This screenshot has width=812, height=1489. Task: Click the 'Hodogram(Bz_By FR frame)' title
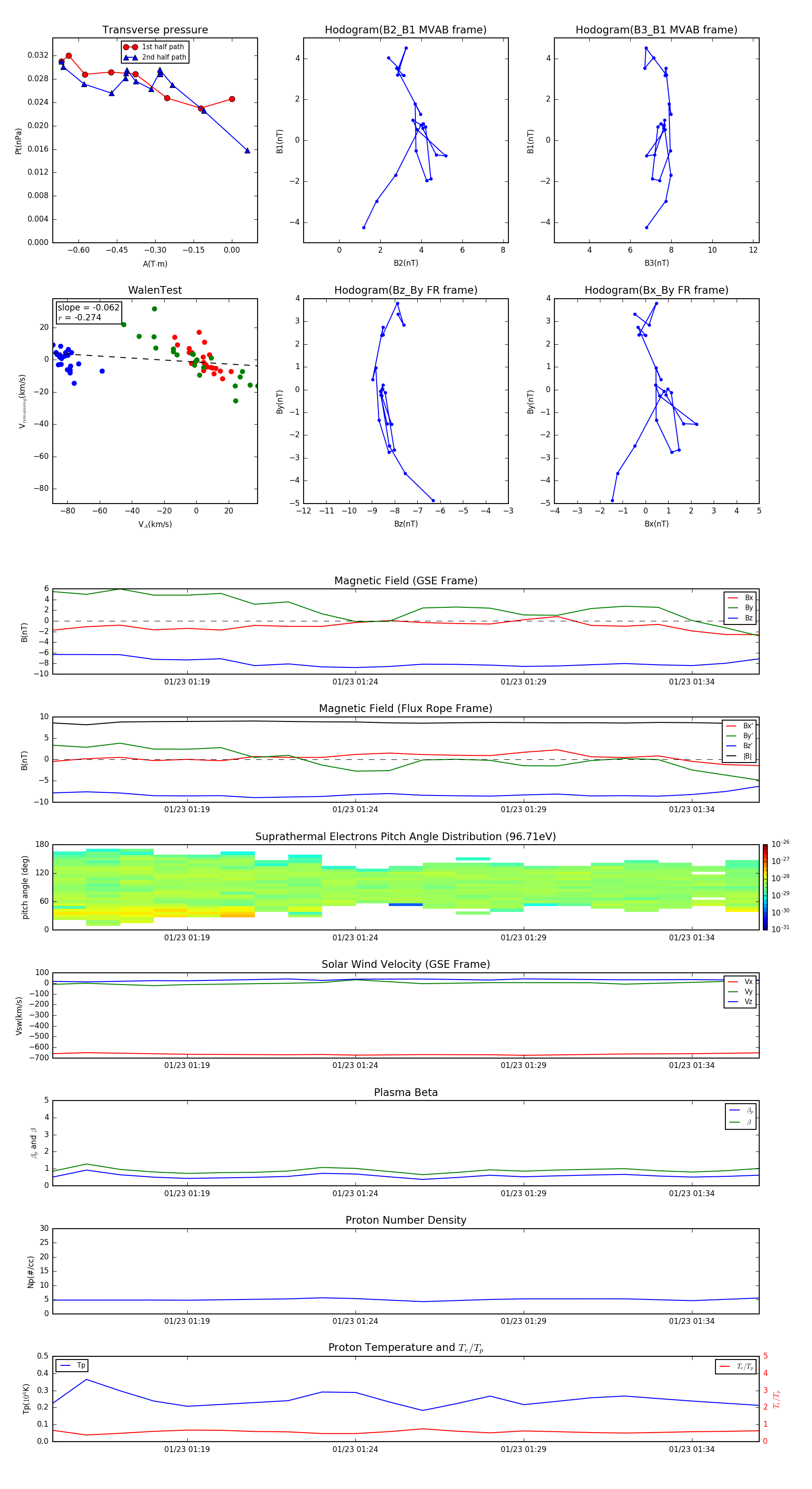(x=406, y=290)
